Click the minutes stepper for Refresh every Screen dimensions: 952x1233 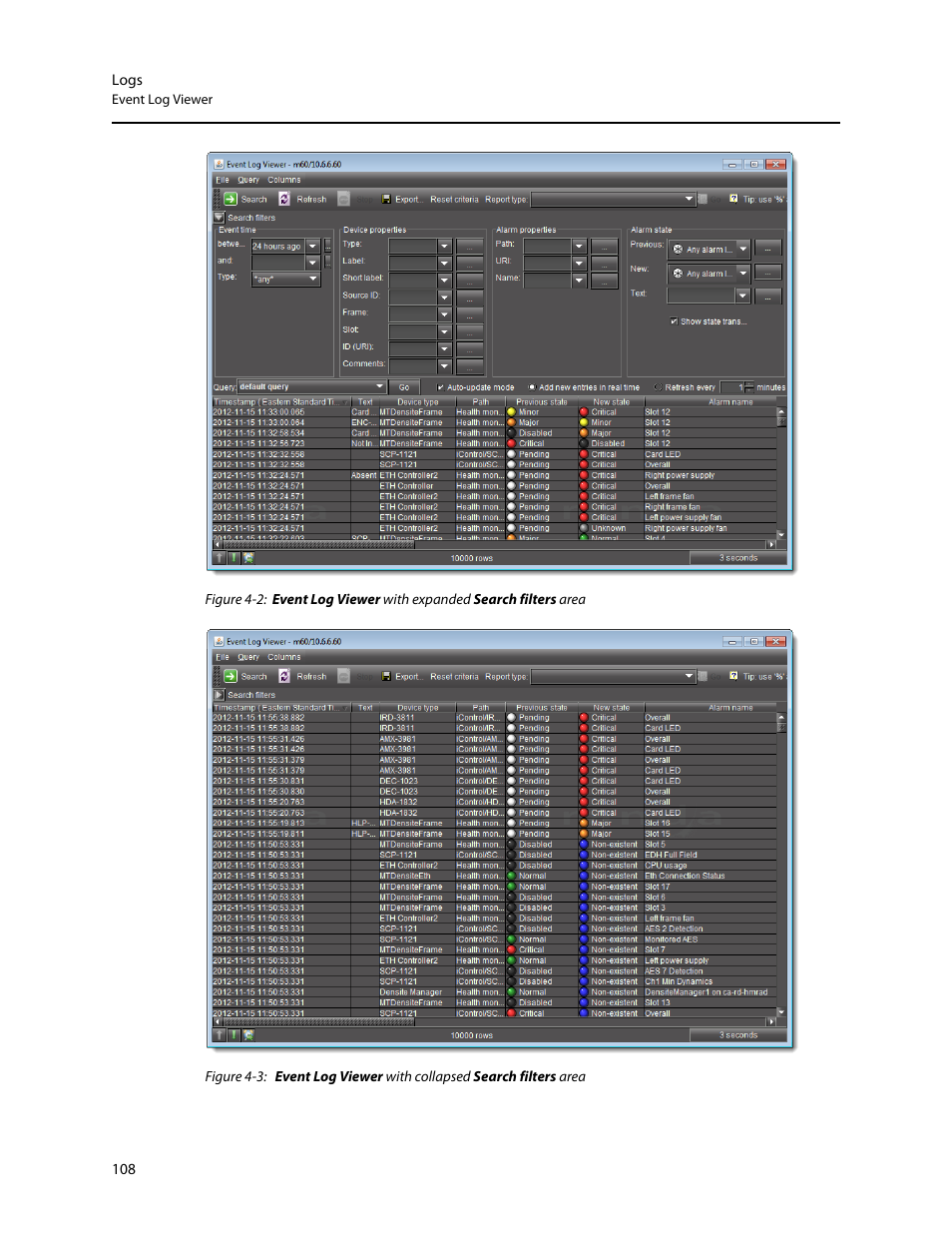[749, 387]
